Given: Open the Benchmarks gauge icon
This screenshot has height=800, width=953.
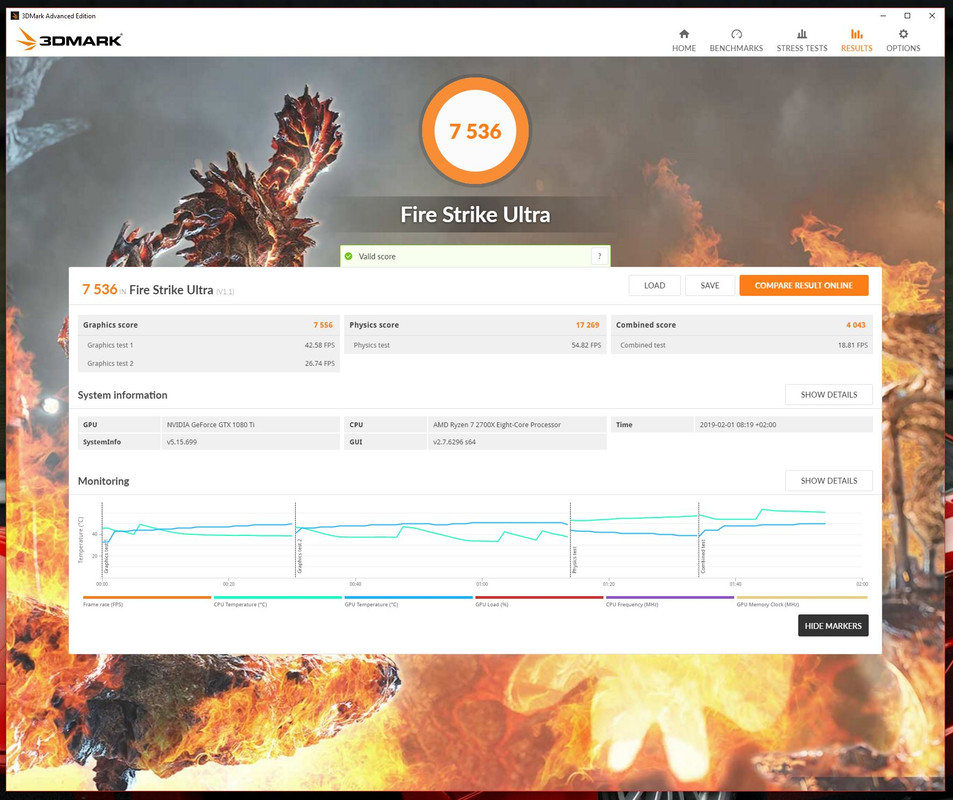Looking at the screenshot, I should (x=736, y=34).
